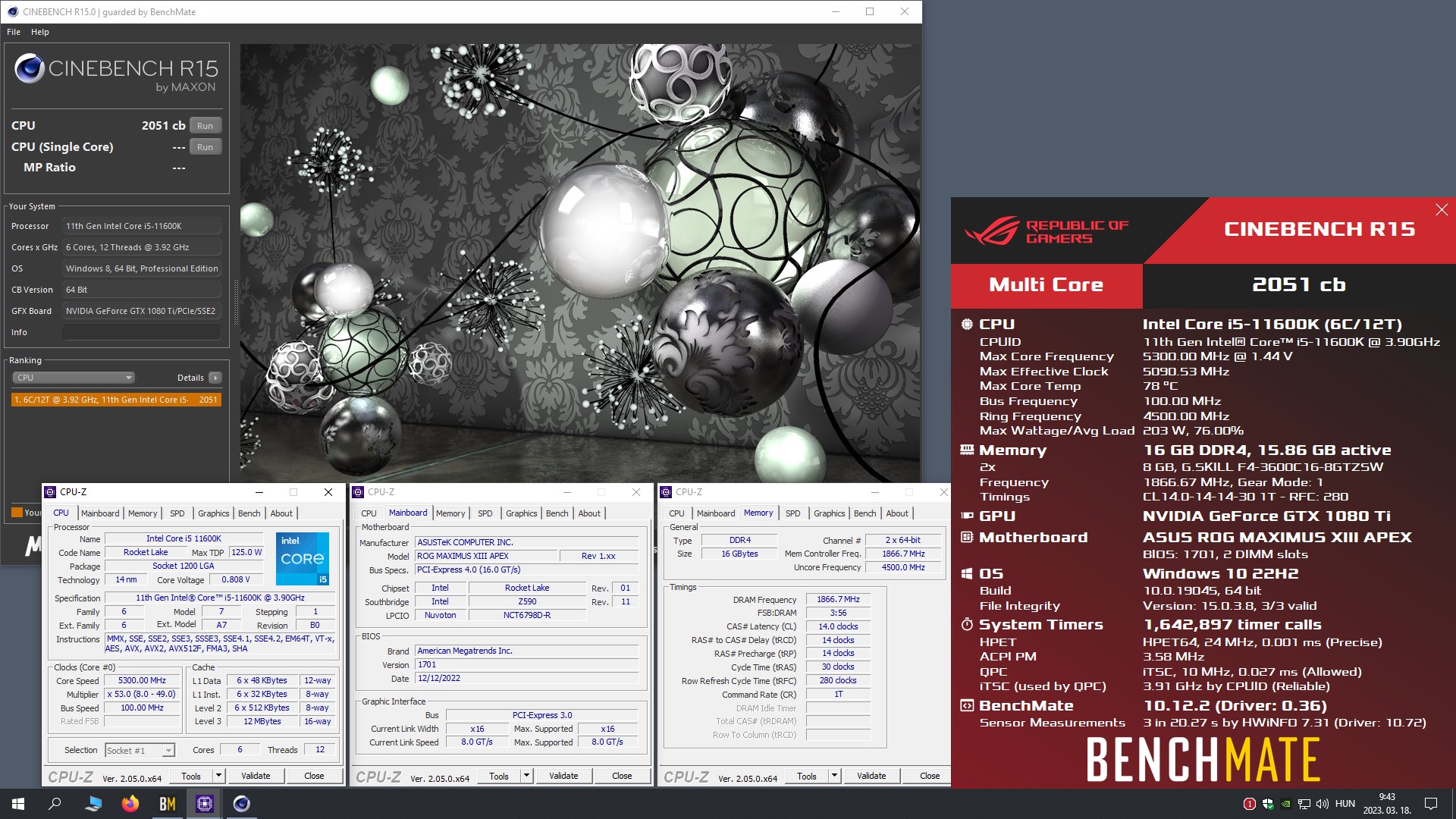This screenshot has width=1456, height=819.
Task: Open Windows Security tray icon
Action: pyautogui.click(x=1268, y=804)
